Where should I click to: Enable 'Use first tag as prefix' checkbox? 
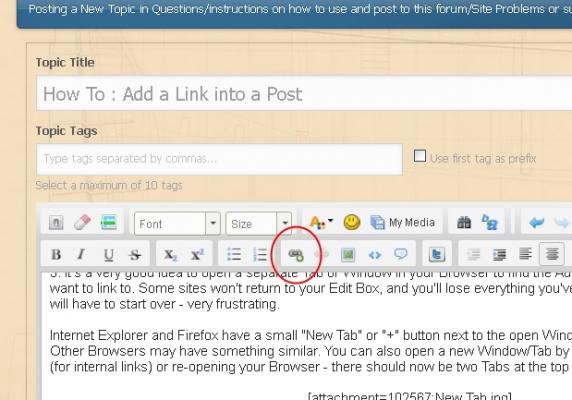point(420,156)
